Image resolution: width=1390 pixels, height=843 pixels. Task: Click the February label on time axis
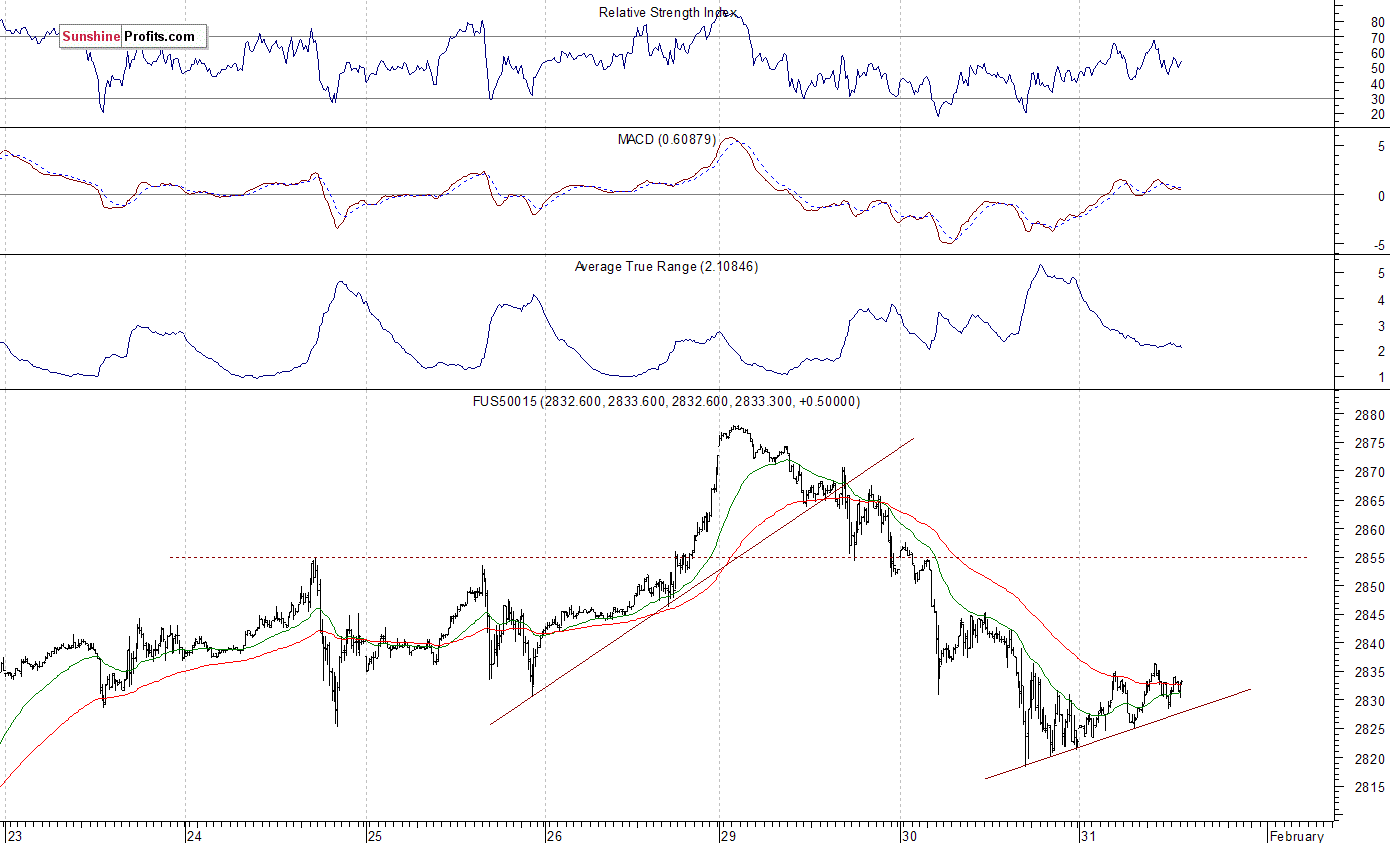[x=1296, y=835]
